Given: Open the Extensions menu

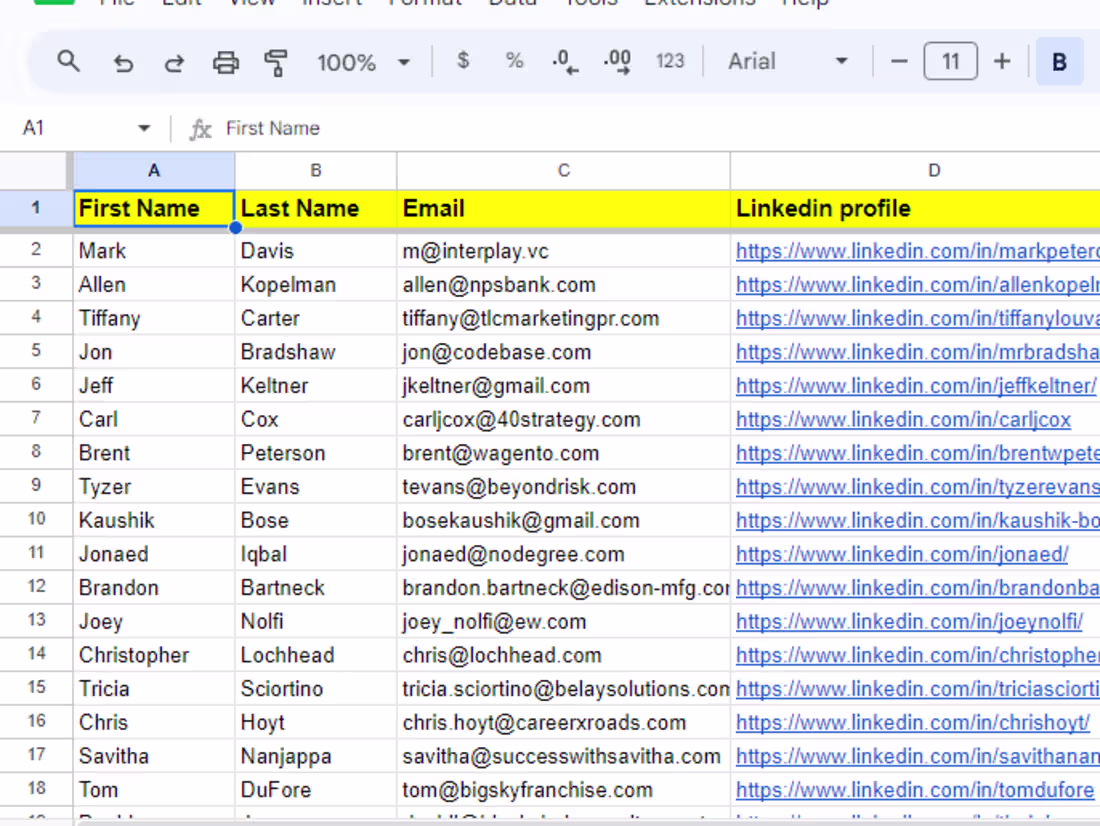Looking at the screenshot, I should [x=698, y=4].
